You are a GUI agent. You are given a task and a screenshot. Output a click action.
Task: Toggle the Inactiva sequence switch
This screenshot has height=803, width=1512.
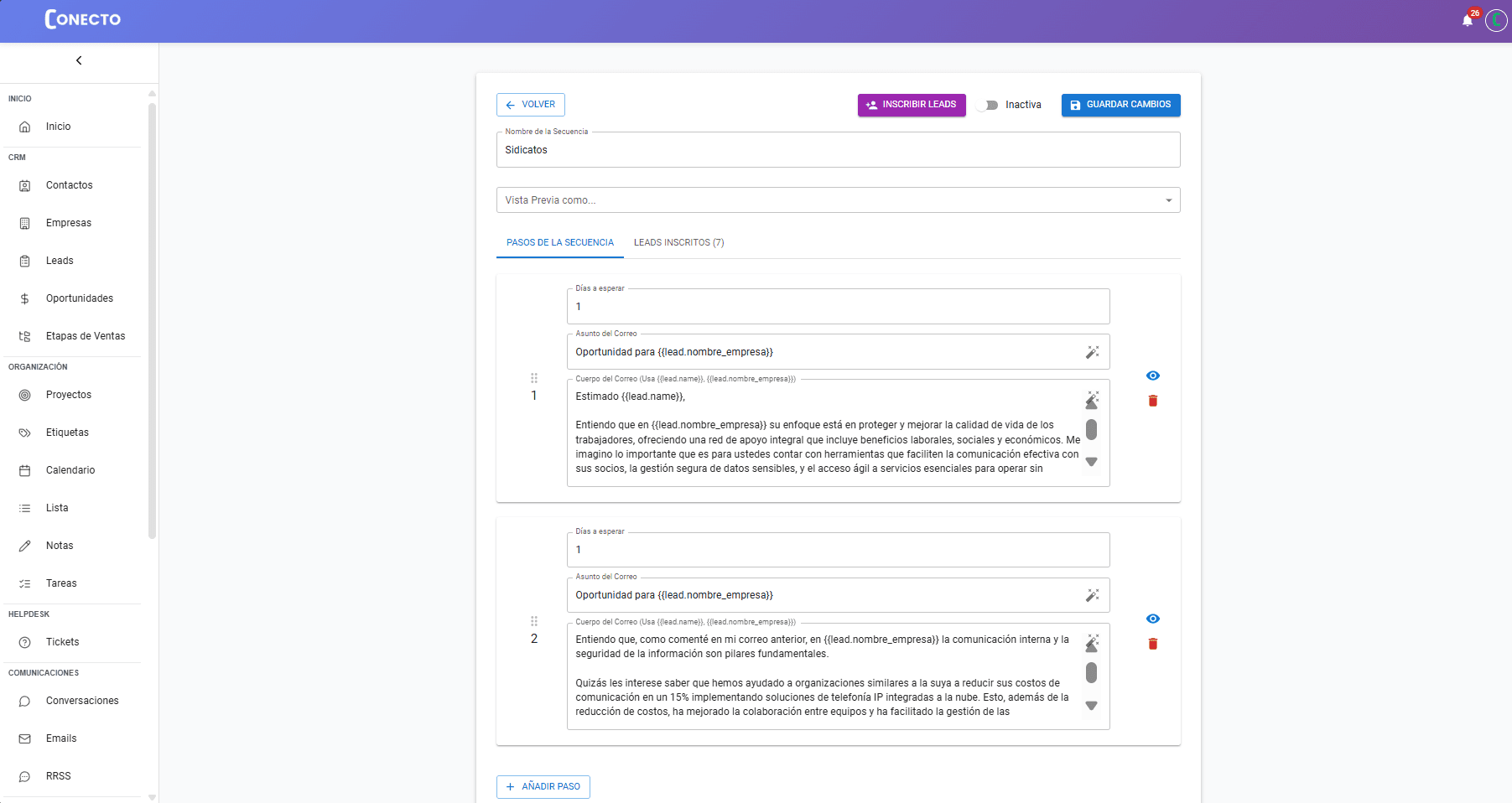pyautogui.click(x=988, y=105)
